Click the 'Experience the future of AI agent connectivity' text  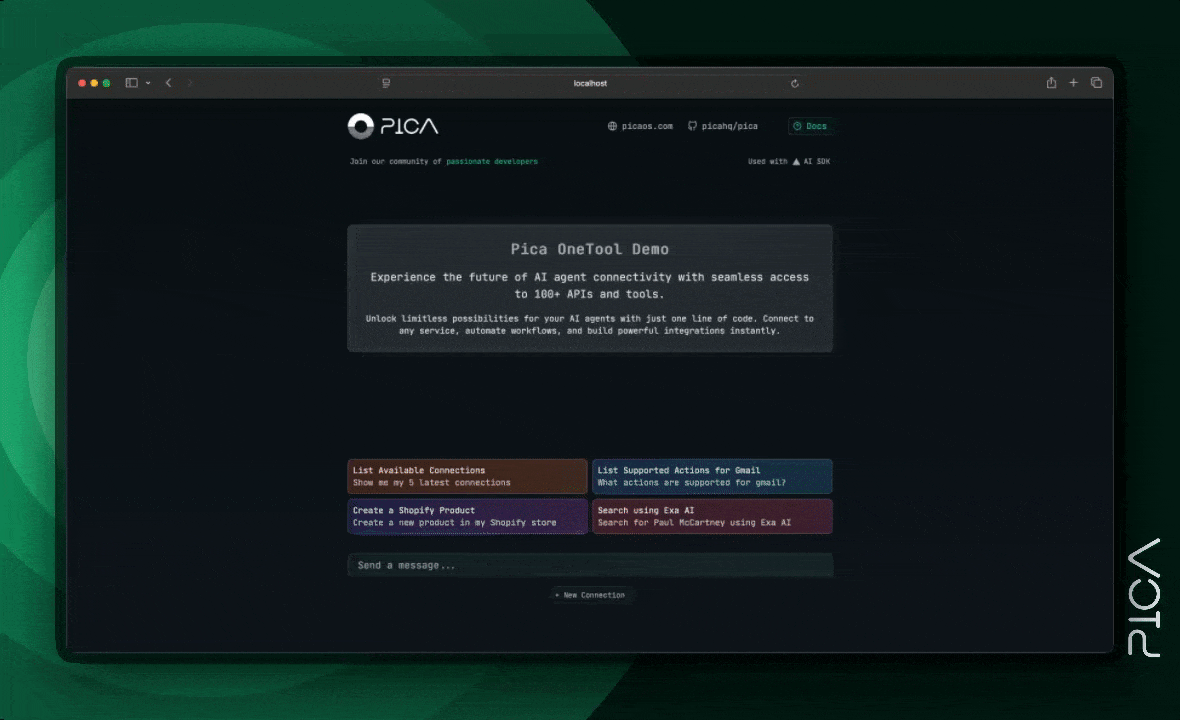[x=590, y=286]
